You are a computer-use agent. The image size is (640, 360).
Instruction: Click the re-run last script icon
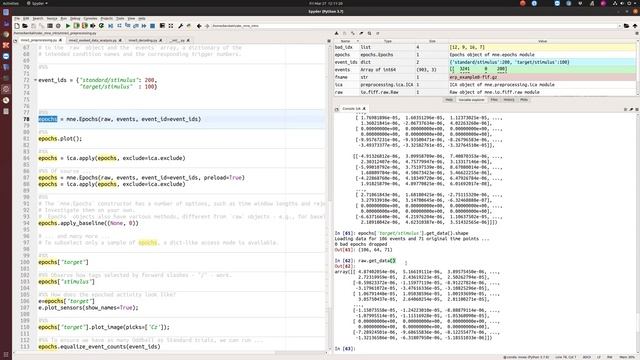(x=101, y=26)
